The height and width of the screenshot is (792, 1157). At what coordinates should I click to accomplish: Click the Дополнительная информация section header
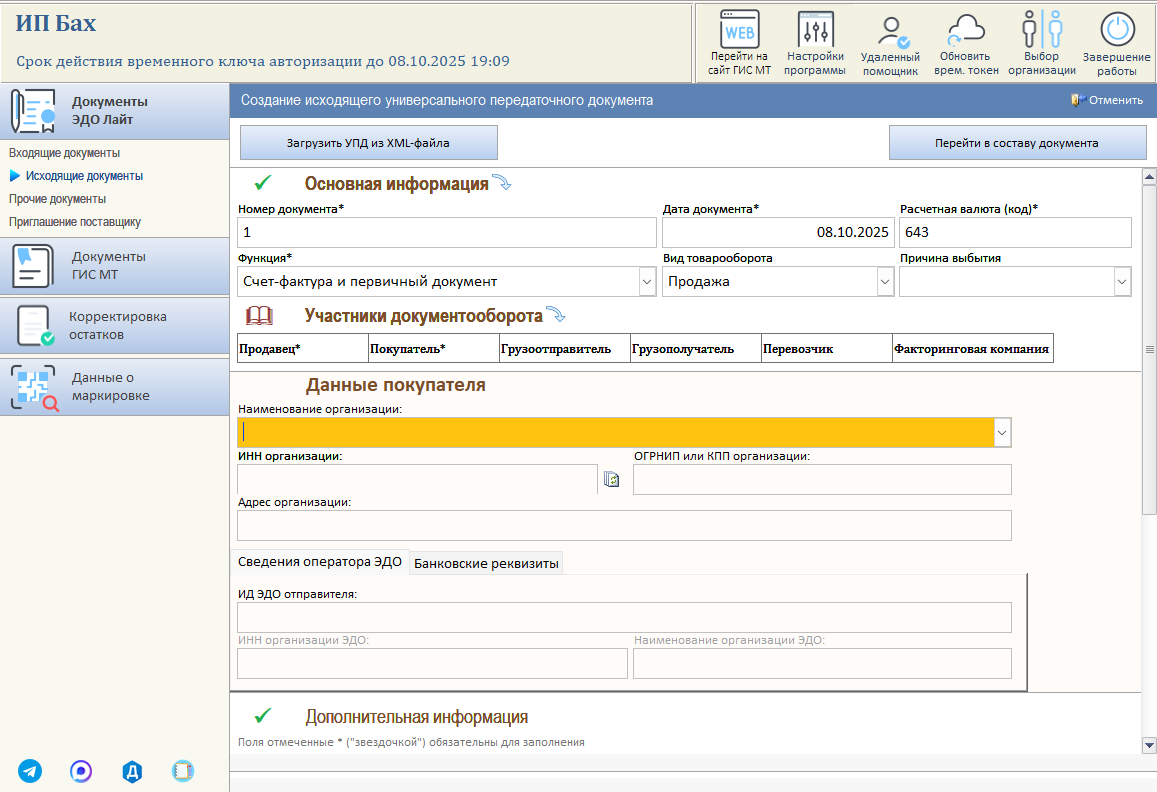pos(416,717)
